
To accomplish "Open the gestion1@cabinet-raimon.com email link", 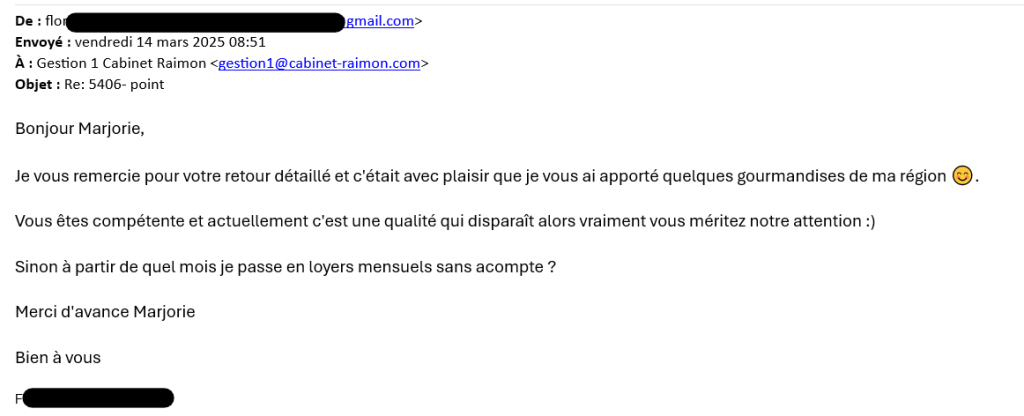I will point(319,63).
